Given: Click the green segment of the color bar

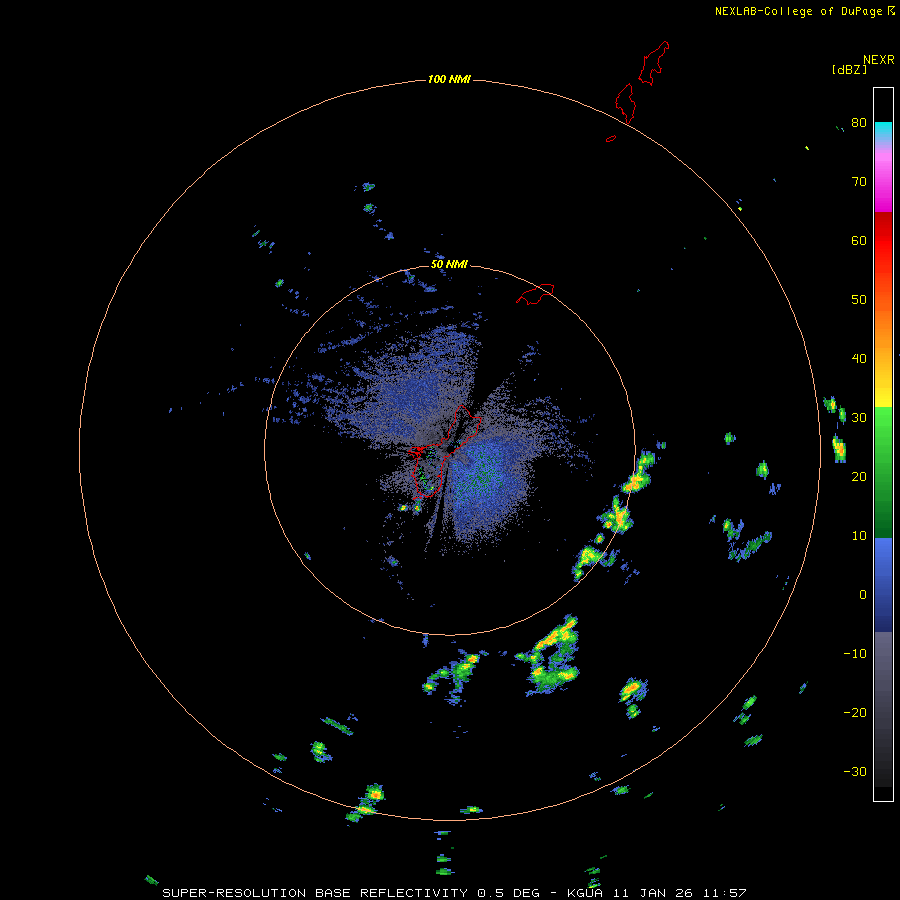Looking at the screenshot, I should click(x=883, y=472).
